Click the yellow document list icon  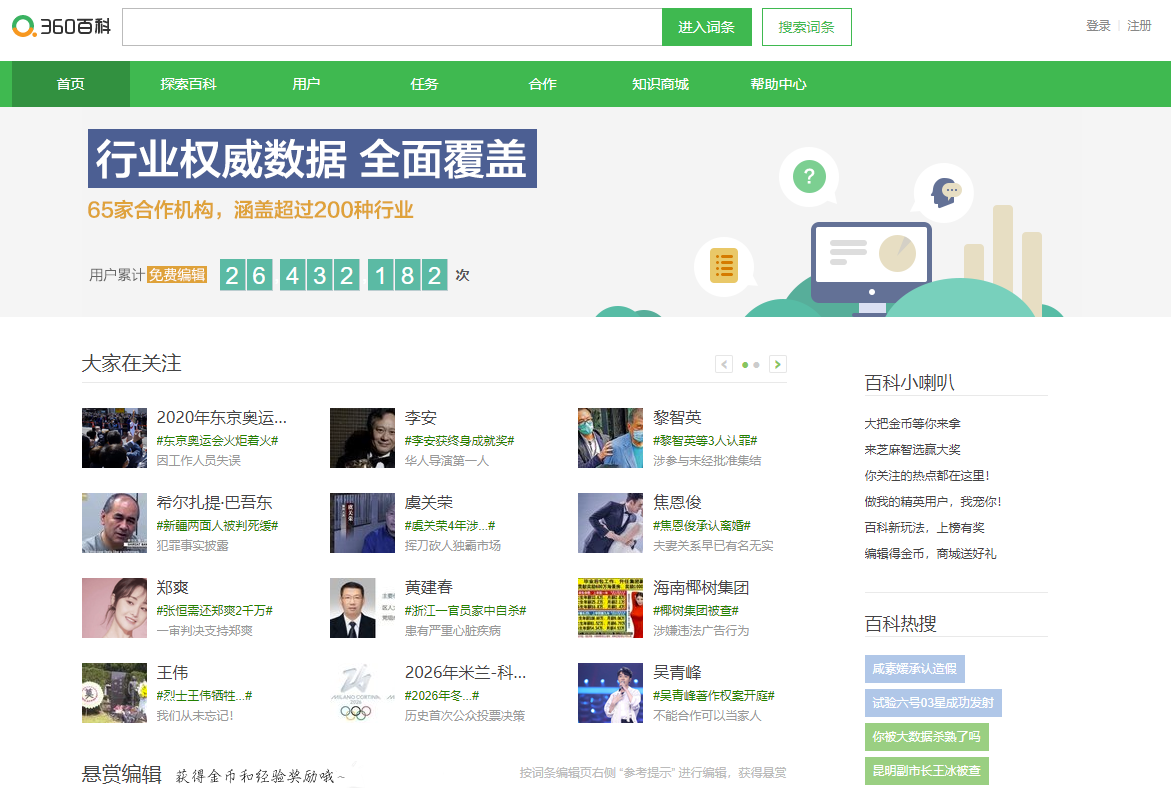click(723, 266)
